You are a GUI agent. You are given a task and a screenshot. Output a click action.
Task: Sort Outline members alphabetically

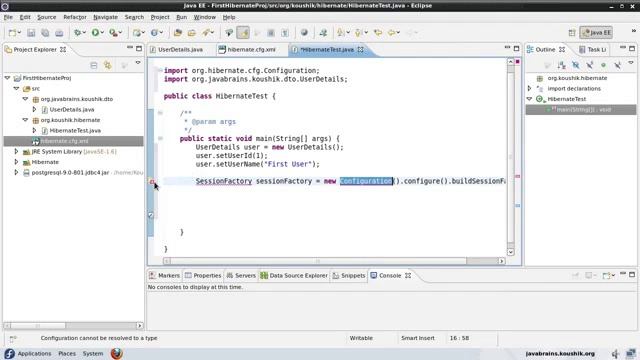pos(562,65)
